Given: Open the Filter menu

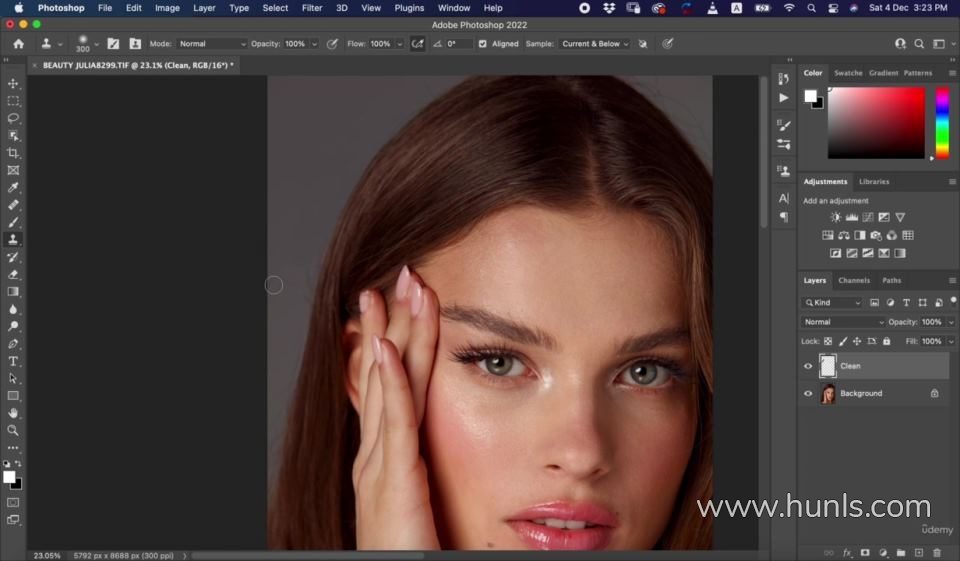Looking at the screenshot, I should [312, 8].
